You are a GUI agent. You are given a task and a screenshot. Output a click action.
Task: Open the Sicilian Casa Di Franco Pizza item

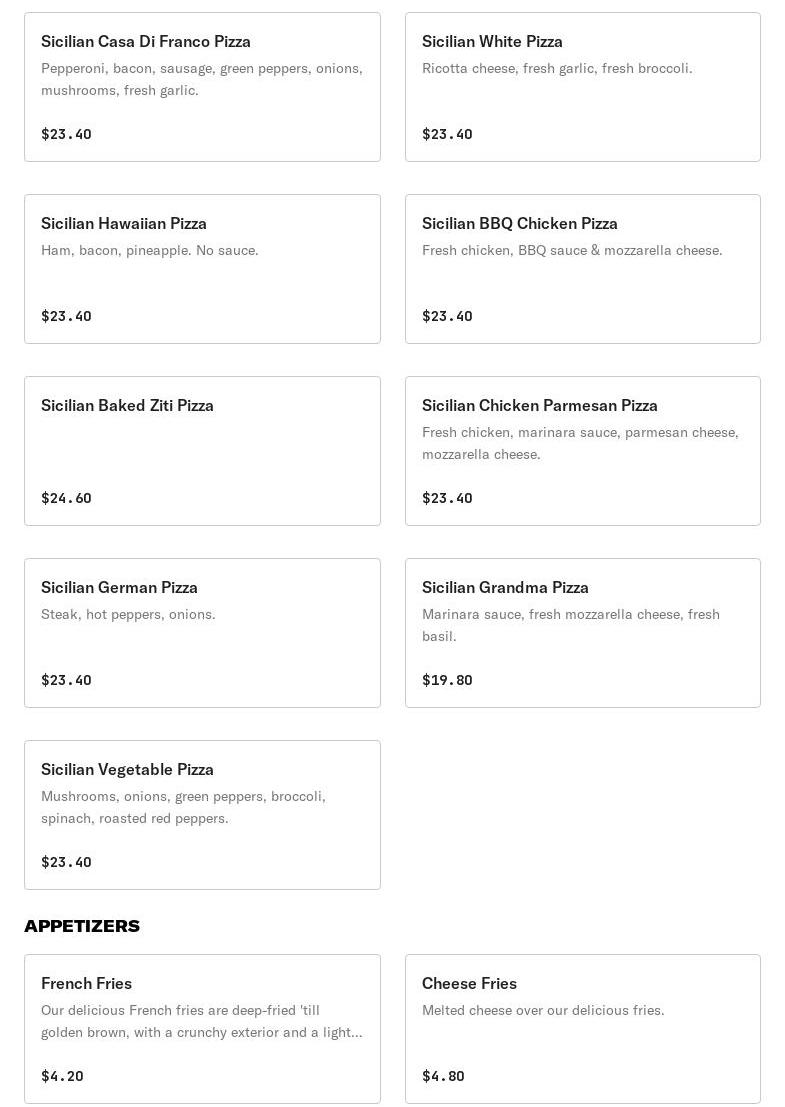(x=202, y=87)
